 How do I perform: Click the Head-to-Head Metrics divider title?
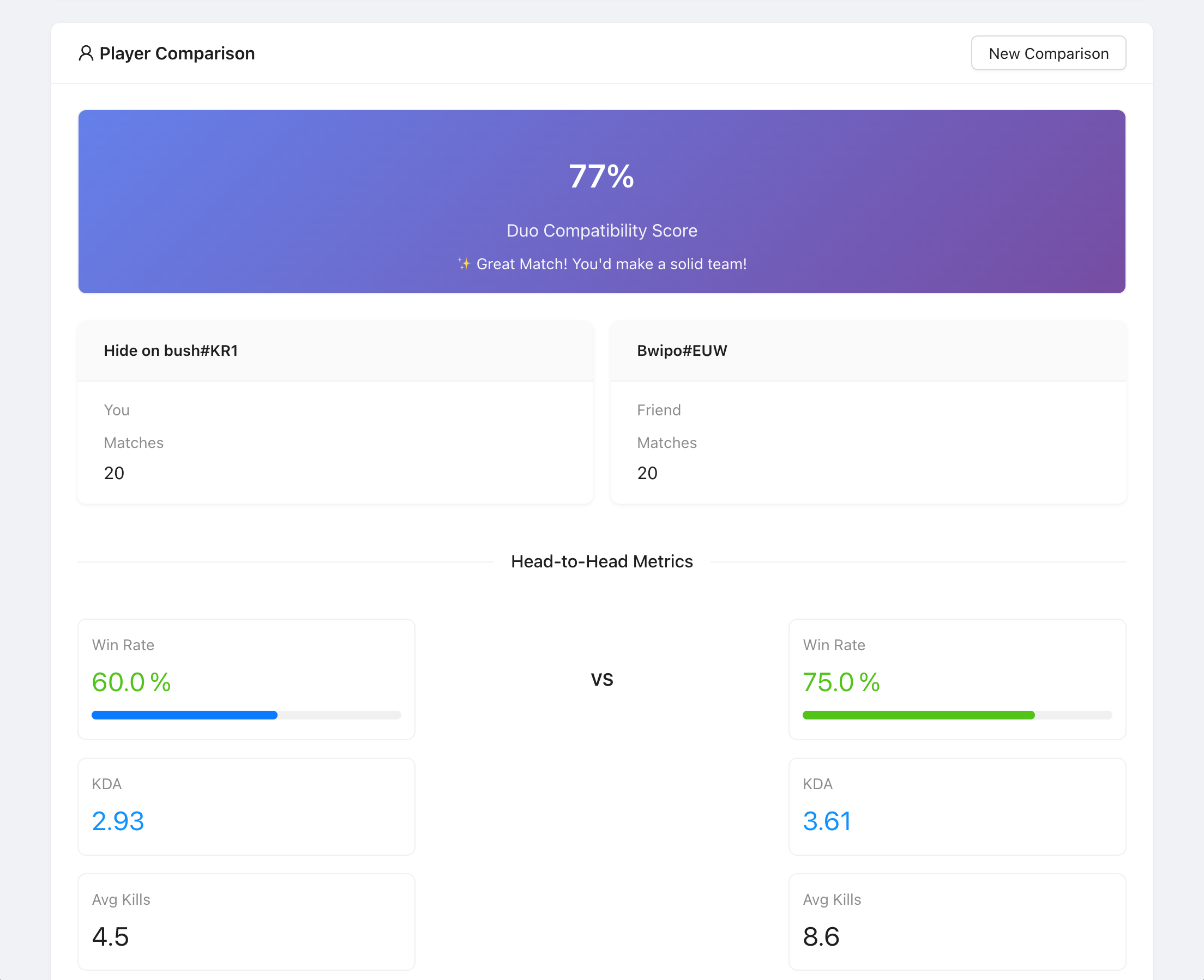601,561
